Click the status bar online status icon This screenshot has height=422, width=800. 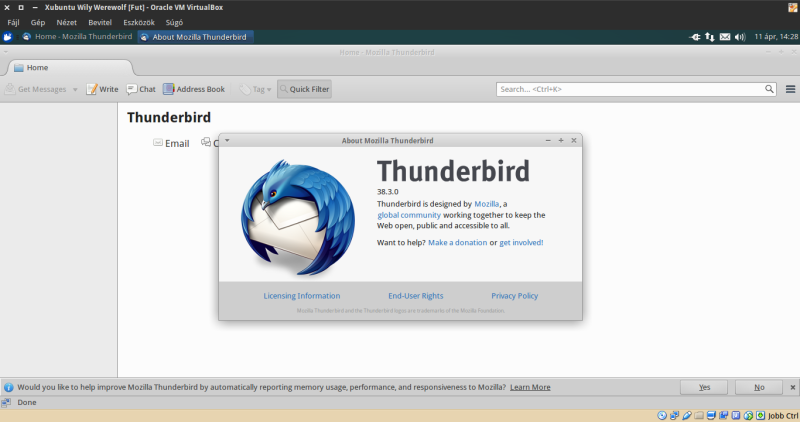click(6, 403)
